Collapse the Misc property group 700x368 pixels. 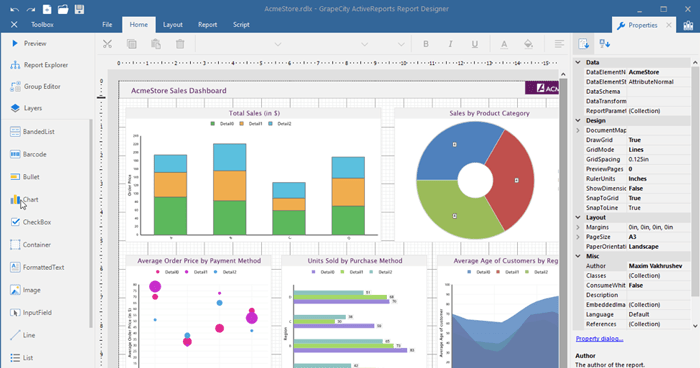pyautogui.click(x=578, y=256)
